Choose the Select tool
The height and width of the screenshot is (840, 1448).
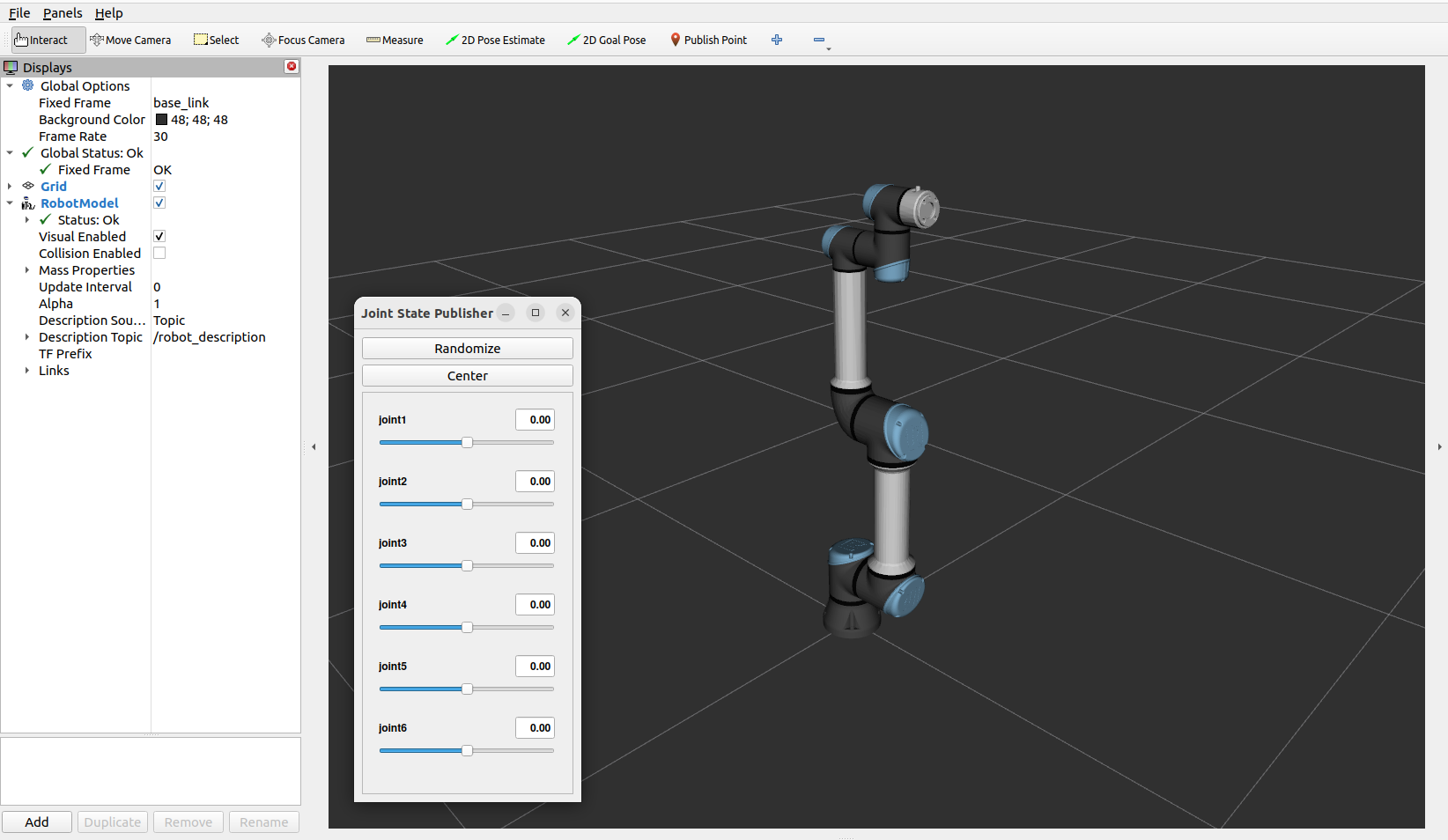tap(217, 40)
